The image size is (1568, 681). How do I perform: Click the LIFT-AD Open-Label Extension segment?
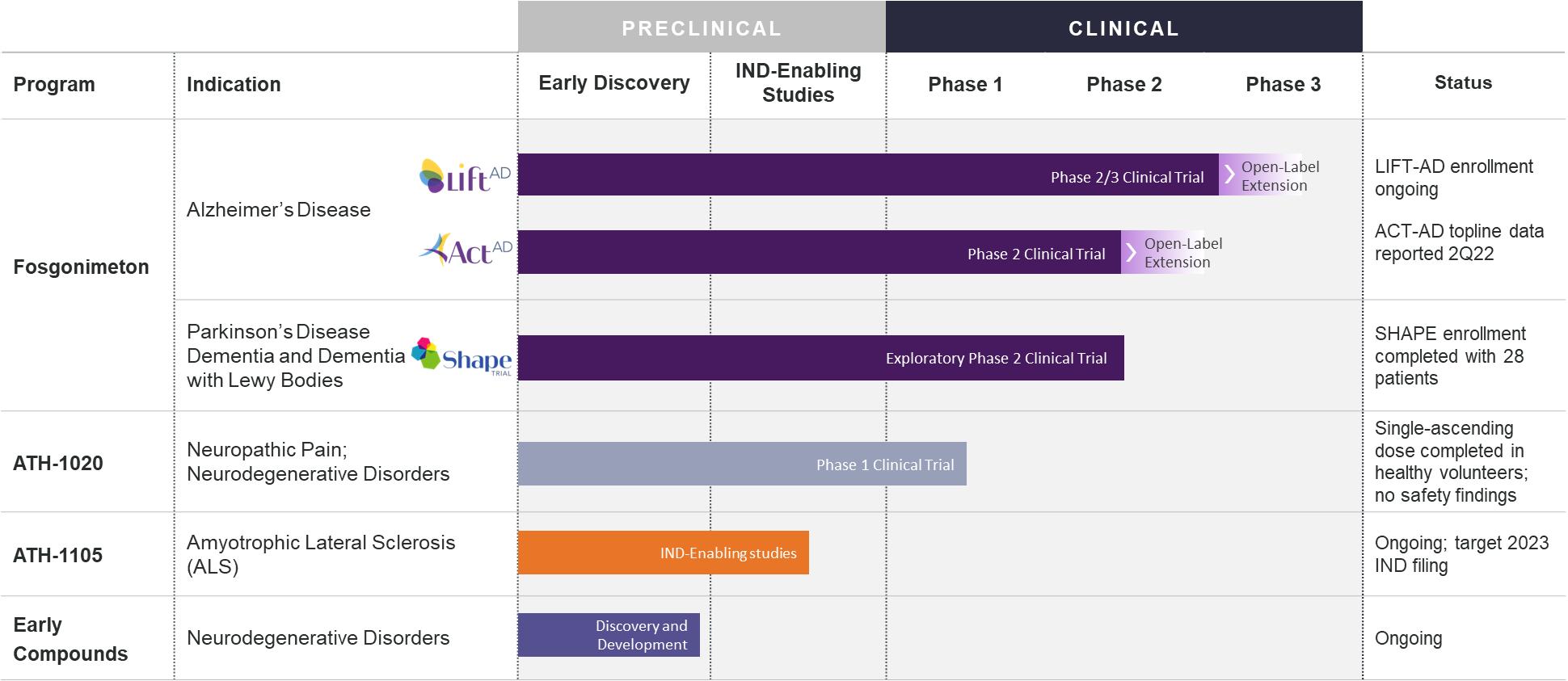pyautogui.click(x=1273, y=176)
